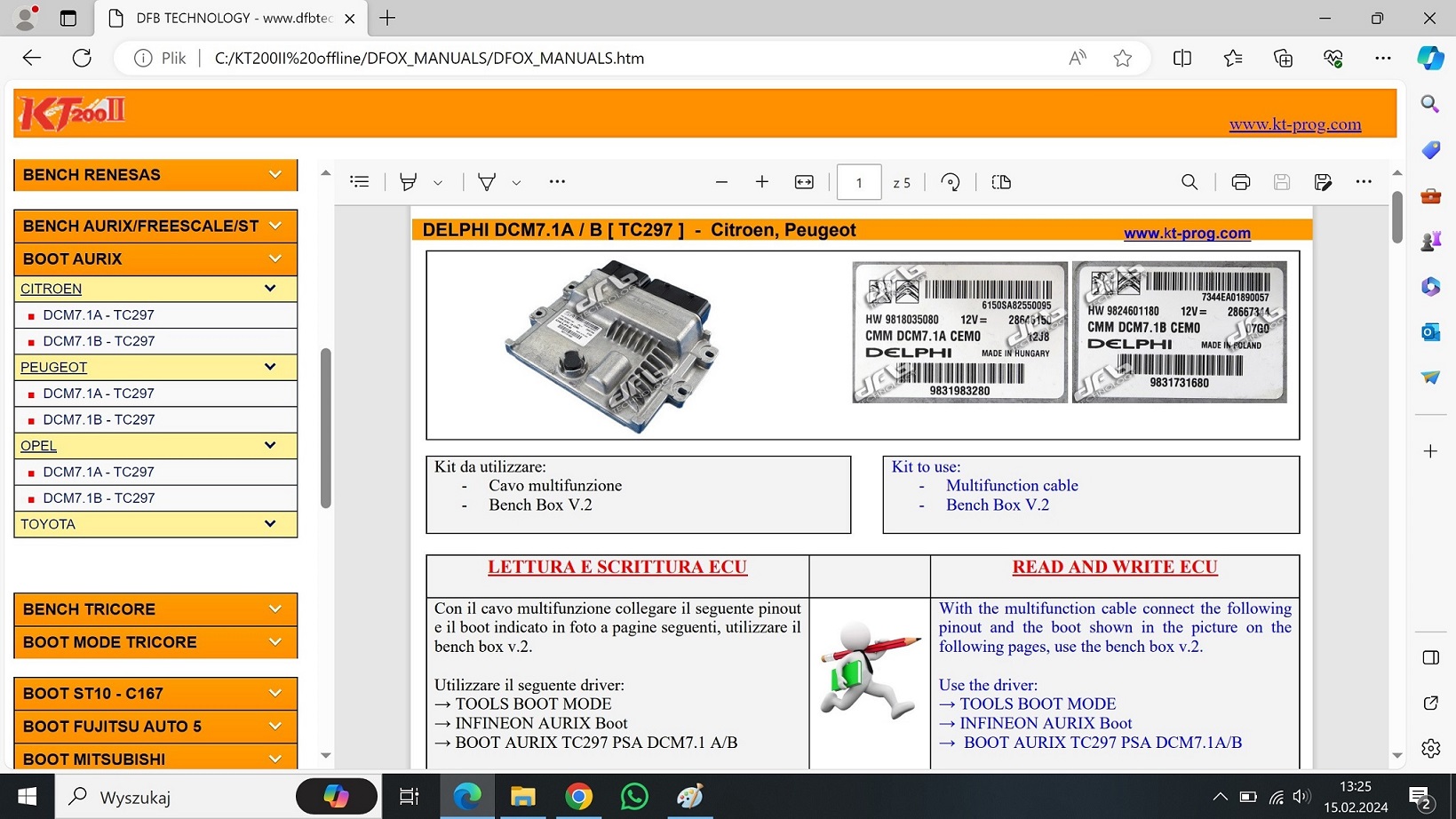Collapse the CITROEN submenu chevron
Screen dimensions: 1456x819
(270, 289)
